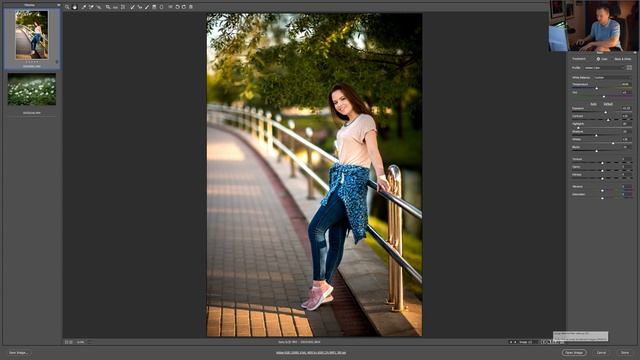Click the main portrait preview image
Screen dimensions: 640x360
coord(314,175)
